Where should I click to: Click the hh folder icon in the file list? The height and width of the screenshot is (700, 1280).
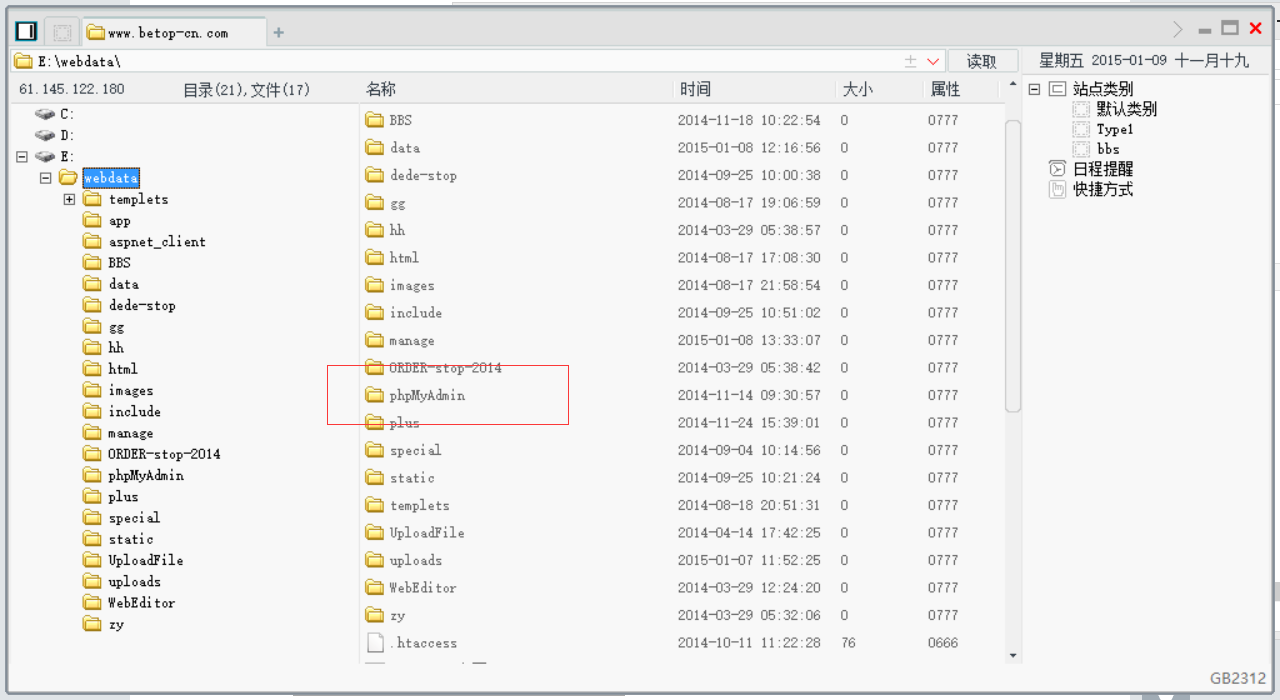point(375,230)
